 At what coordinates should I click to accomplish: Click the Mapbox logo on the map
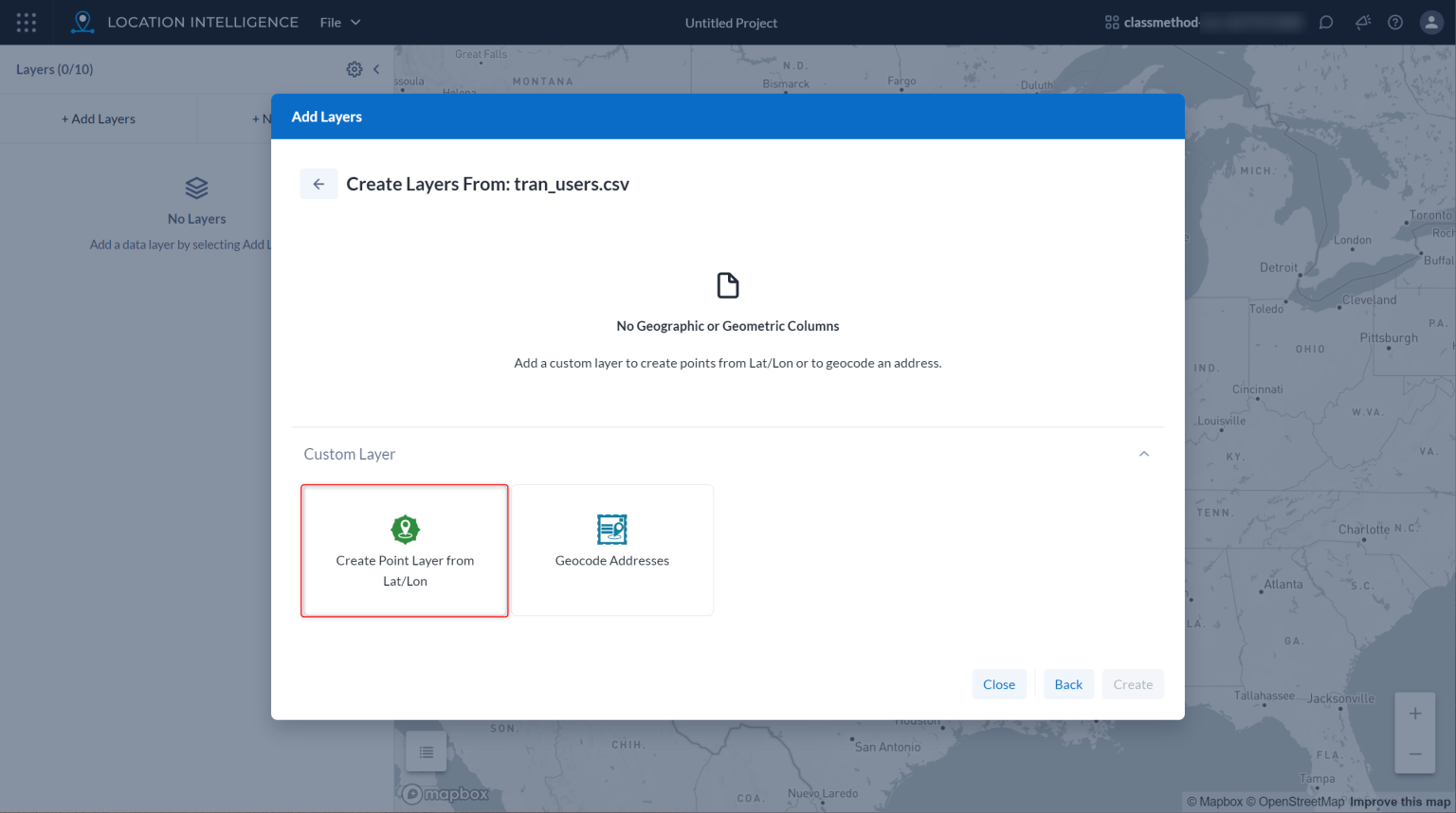point(446,794)
